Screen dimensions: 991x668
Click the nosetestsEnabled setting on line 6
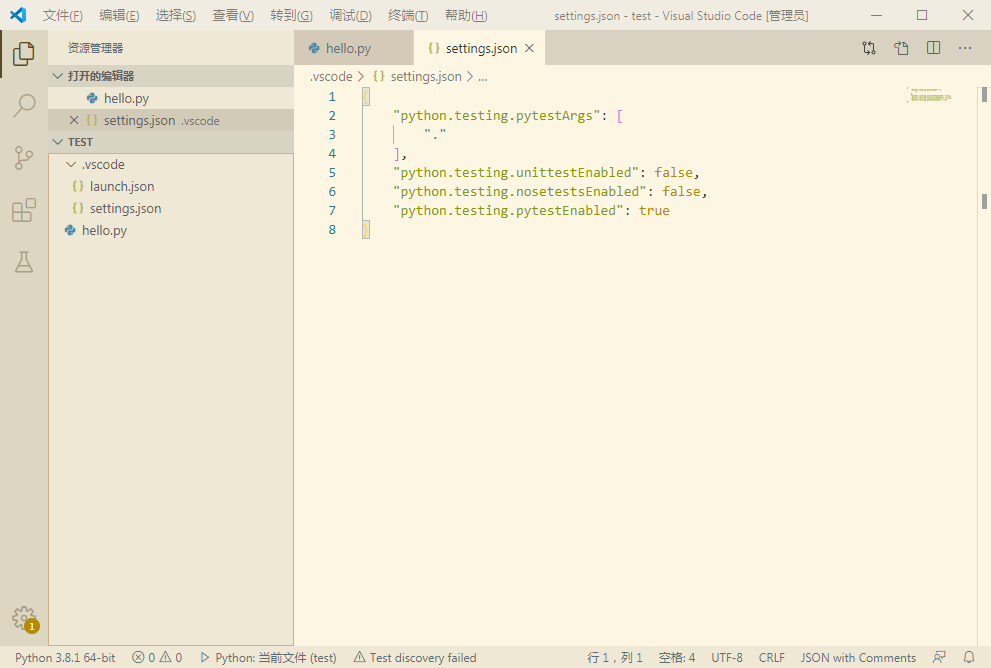(519, 191)
